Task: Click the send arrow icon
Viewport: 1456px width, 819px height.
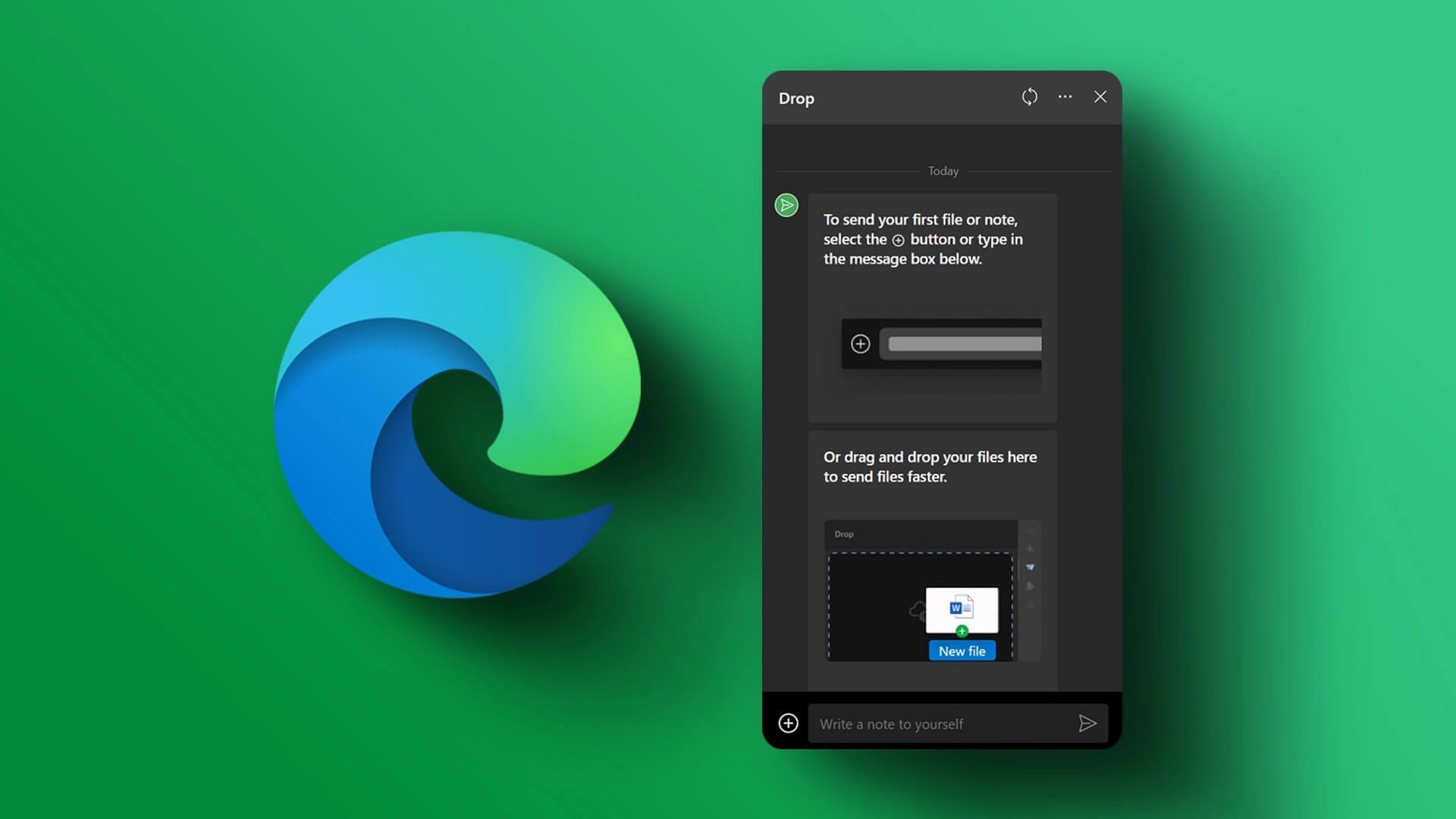Action: pos(1087,723)
